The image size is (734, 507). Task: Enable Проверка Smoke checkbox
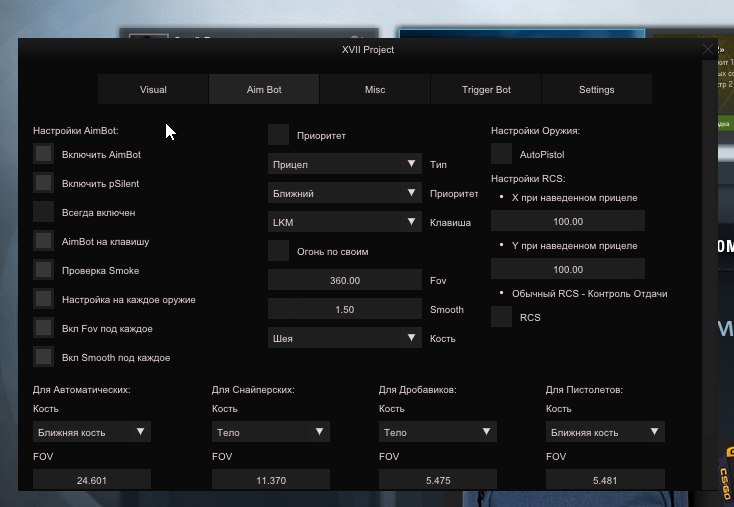click(x=44, y=270)
